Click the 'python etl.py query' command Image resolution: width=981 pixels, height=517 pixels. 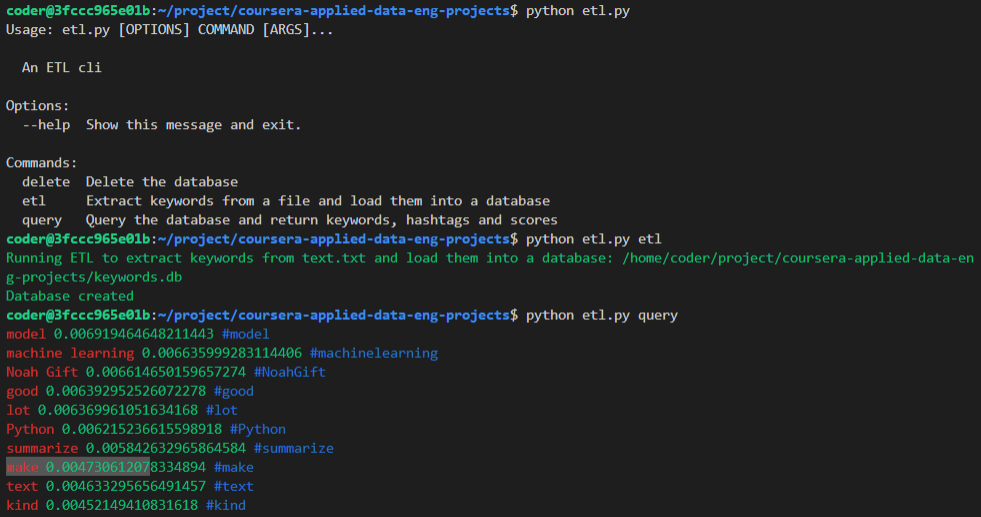(602, 315)
